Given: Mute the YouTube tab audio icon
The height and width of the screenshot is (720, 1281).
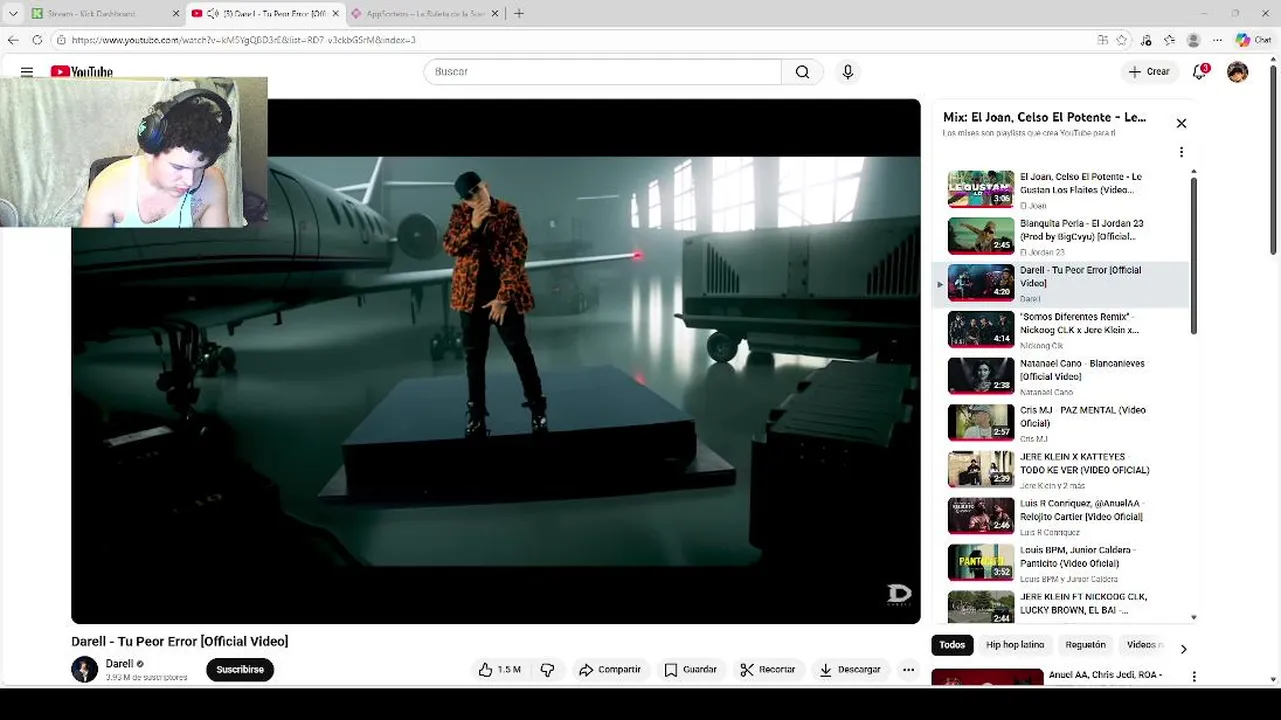Looking at the screenshot, I should (x=213, y=14).
